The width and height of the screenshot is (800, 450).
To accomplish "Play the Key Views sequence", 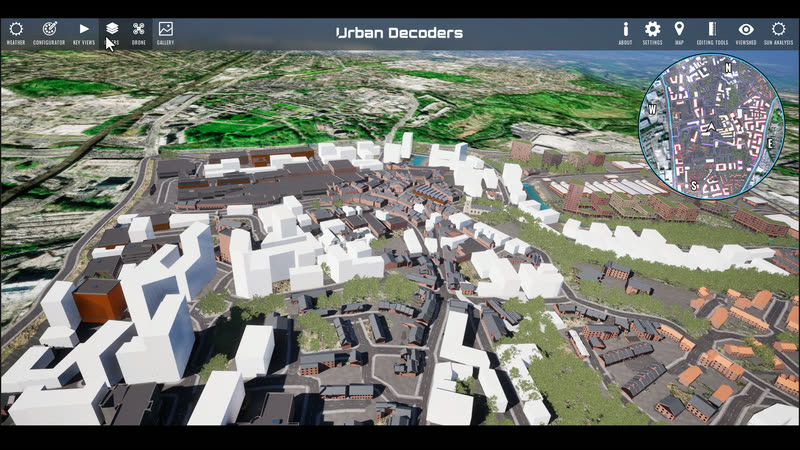I will point(84,34).
